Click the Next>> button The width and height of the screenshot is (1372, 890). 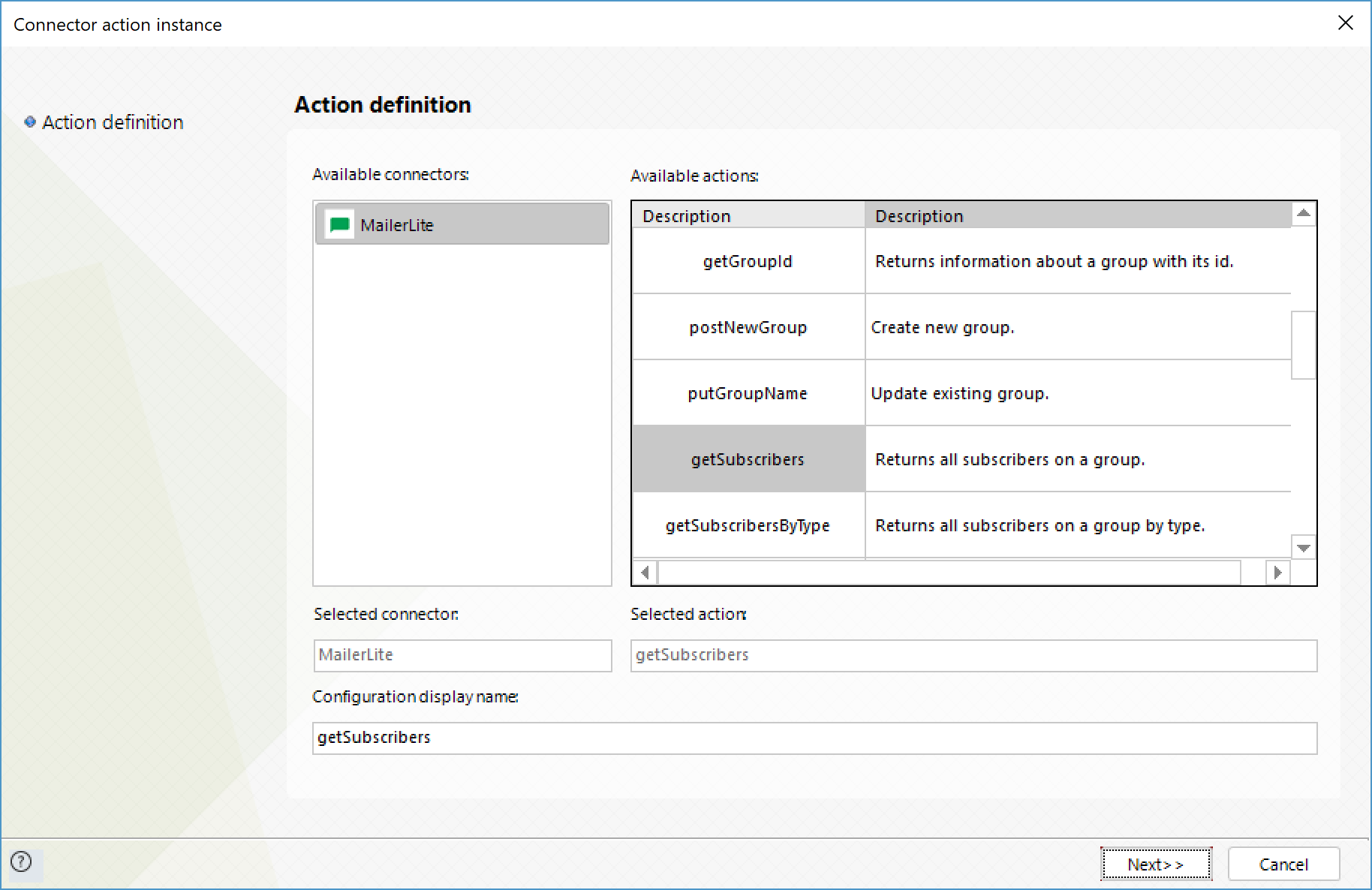coord(1156,864)
